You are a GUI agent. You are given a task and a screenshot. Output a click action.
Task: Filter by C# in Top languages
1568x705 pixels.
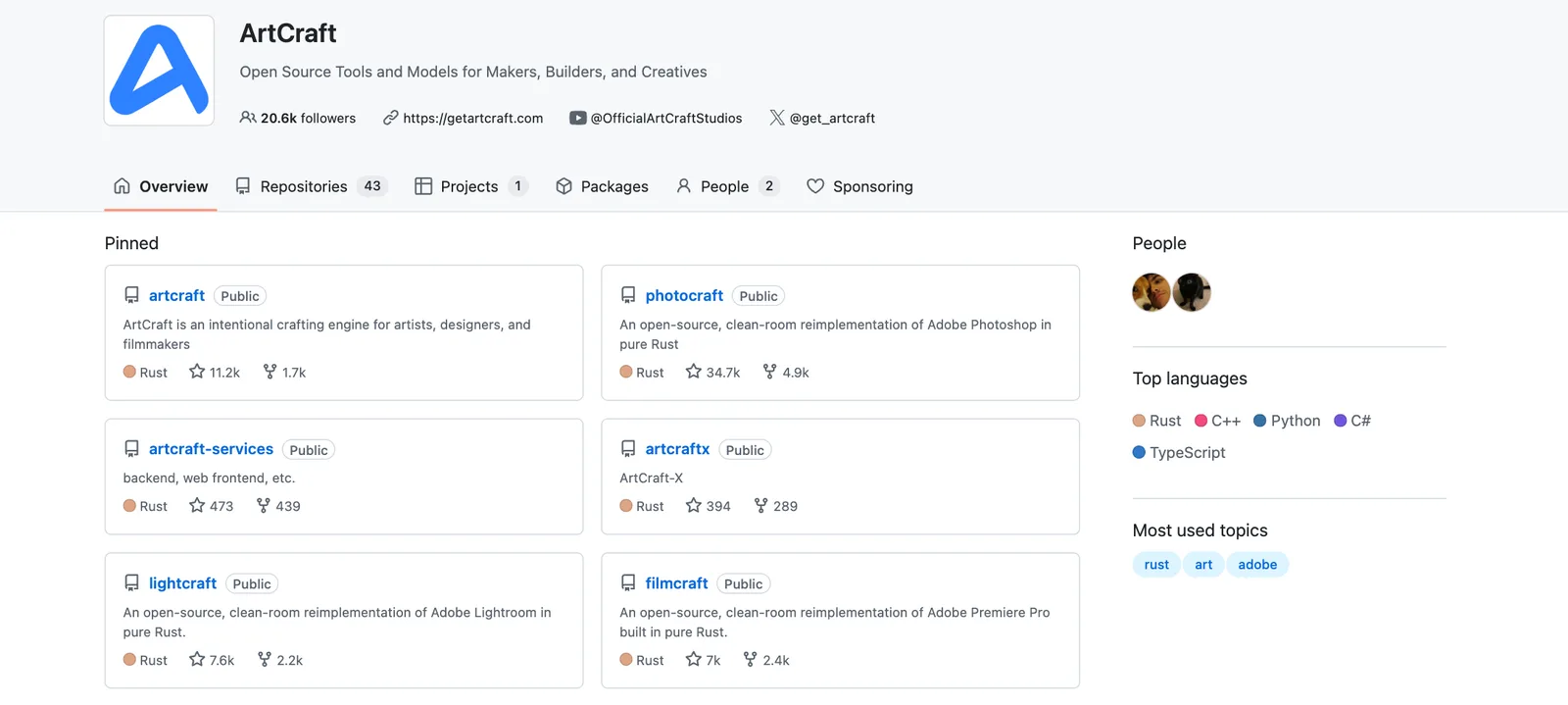pos(1352,421)
